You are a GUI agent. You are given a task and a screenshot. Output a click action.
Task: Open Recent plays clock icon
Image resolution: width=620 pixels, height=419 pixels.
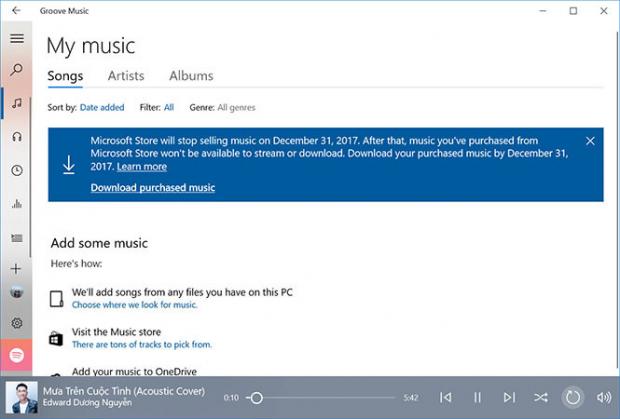click(x=16, y=170)
